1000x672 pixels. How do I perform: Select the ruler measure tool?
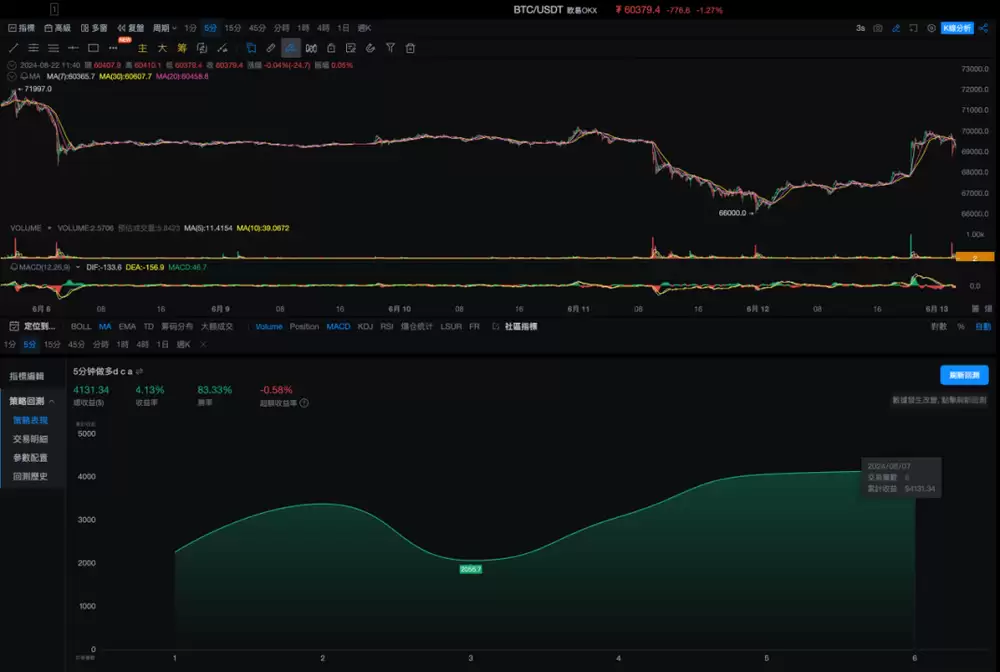(271, 48)
